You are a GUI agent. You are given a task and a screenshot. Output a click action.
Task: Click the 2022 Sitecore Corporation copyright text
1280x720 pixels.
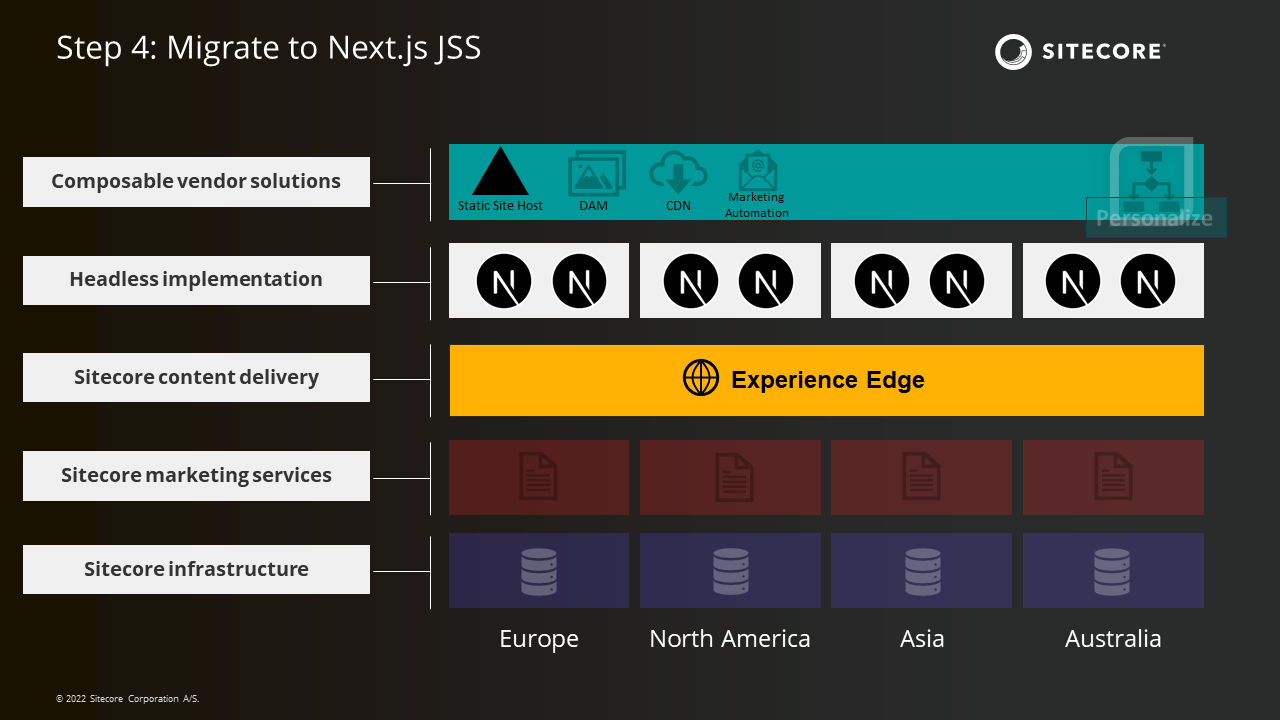click(128, 699)
